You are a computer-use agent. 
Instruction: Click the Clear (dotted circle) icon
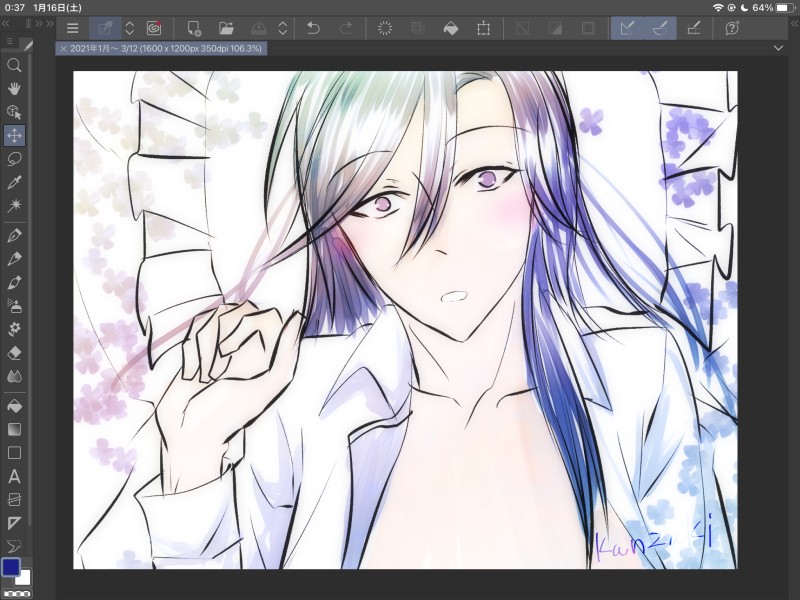click(x=385, y=29)
